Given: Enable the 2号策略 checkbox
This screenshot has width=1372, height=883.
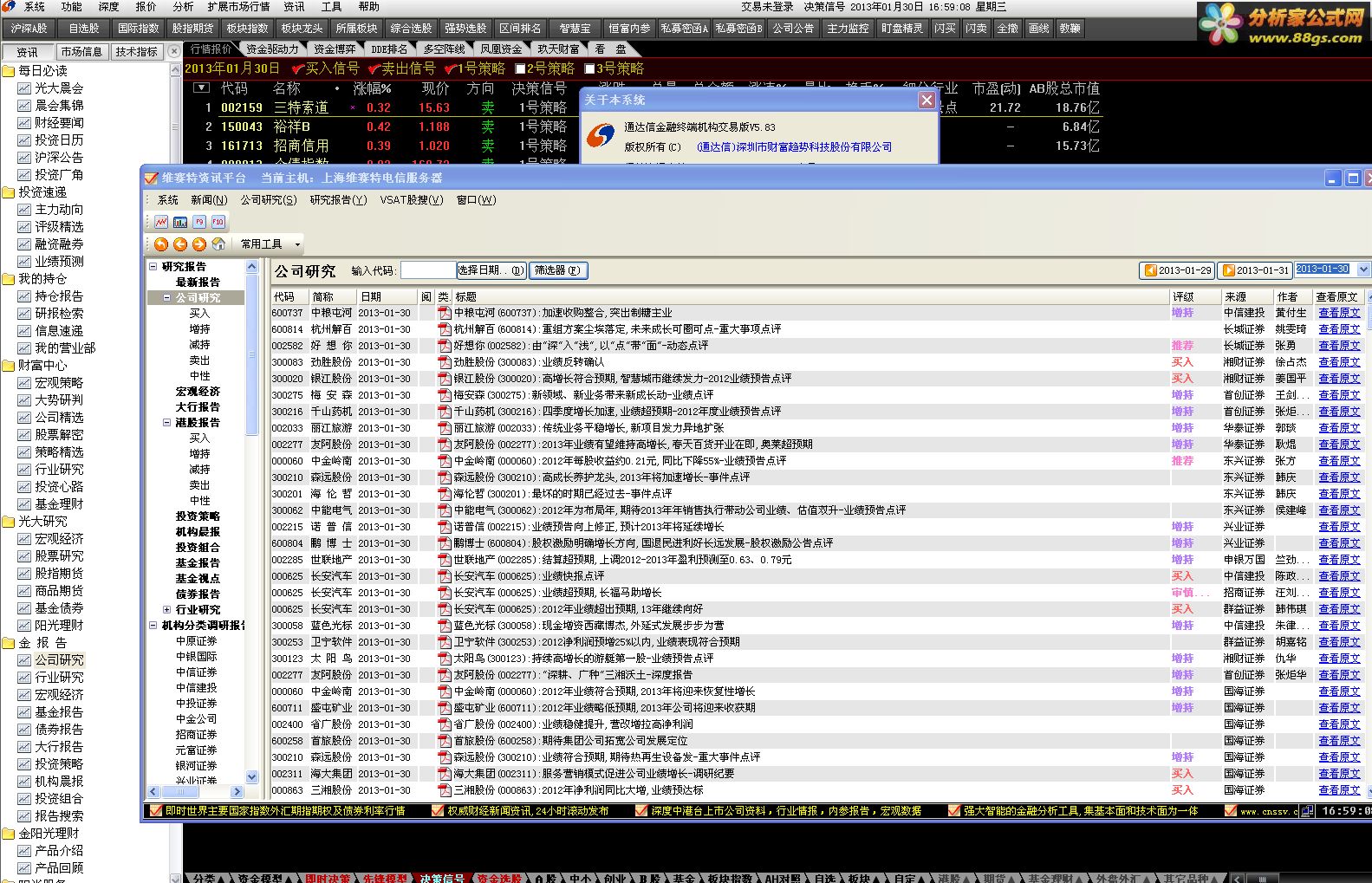Looking at the screenshot, I should point(520,68).
